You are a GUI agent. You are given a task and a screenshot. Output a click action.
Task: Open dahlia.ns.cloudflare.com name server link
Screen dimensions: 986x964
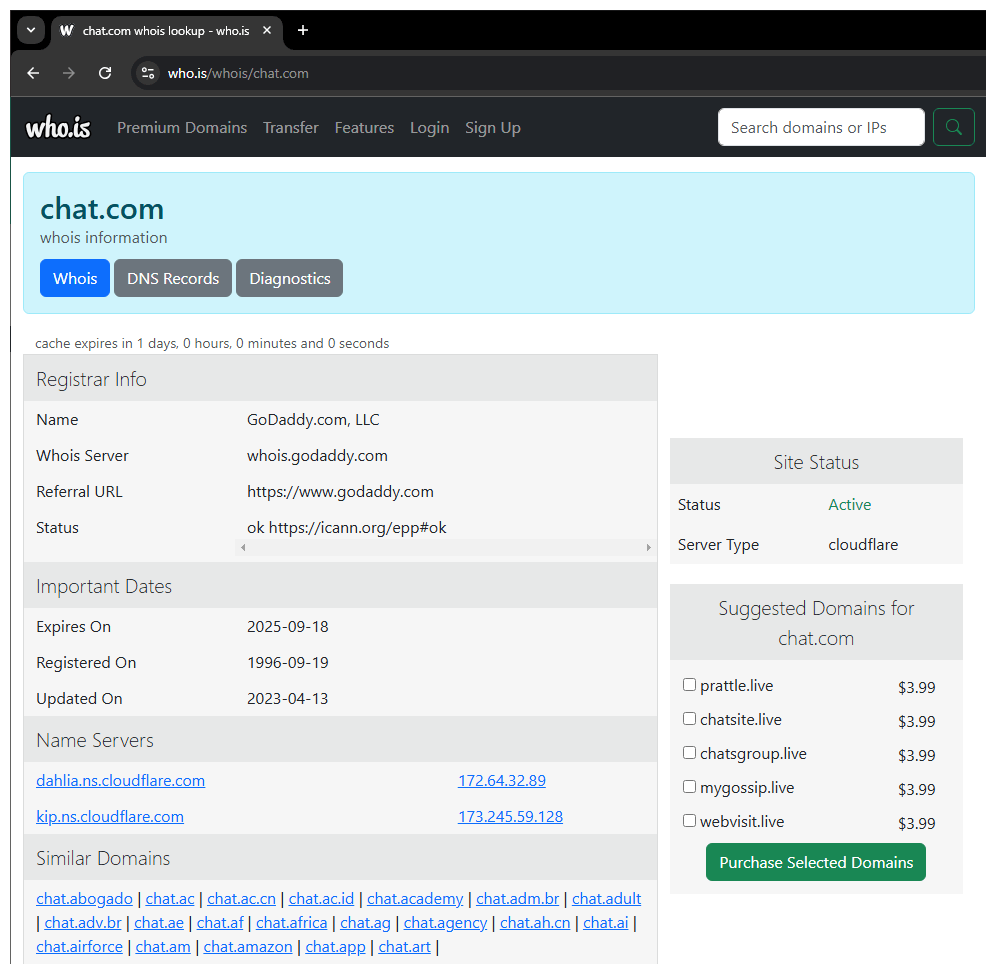coord(120,780)
